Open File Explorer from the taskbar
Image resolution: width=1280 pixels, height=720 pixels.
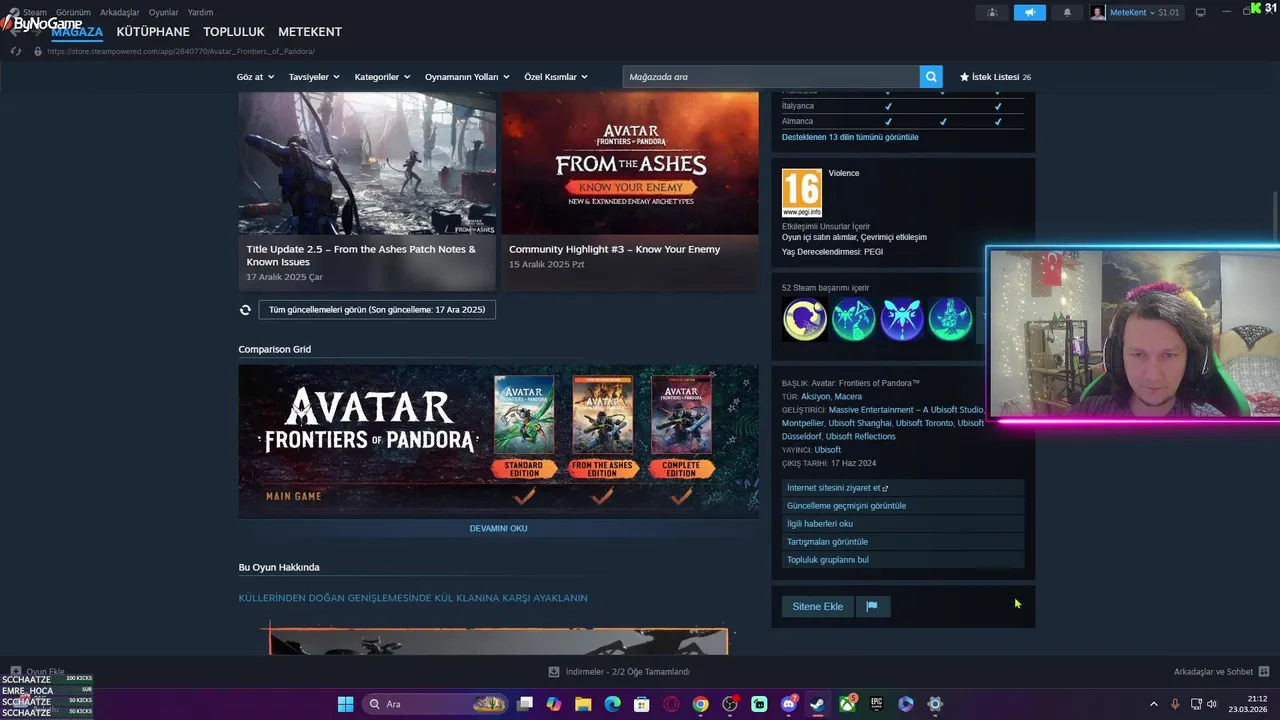[583, 704]
